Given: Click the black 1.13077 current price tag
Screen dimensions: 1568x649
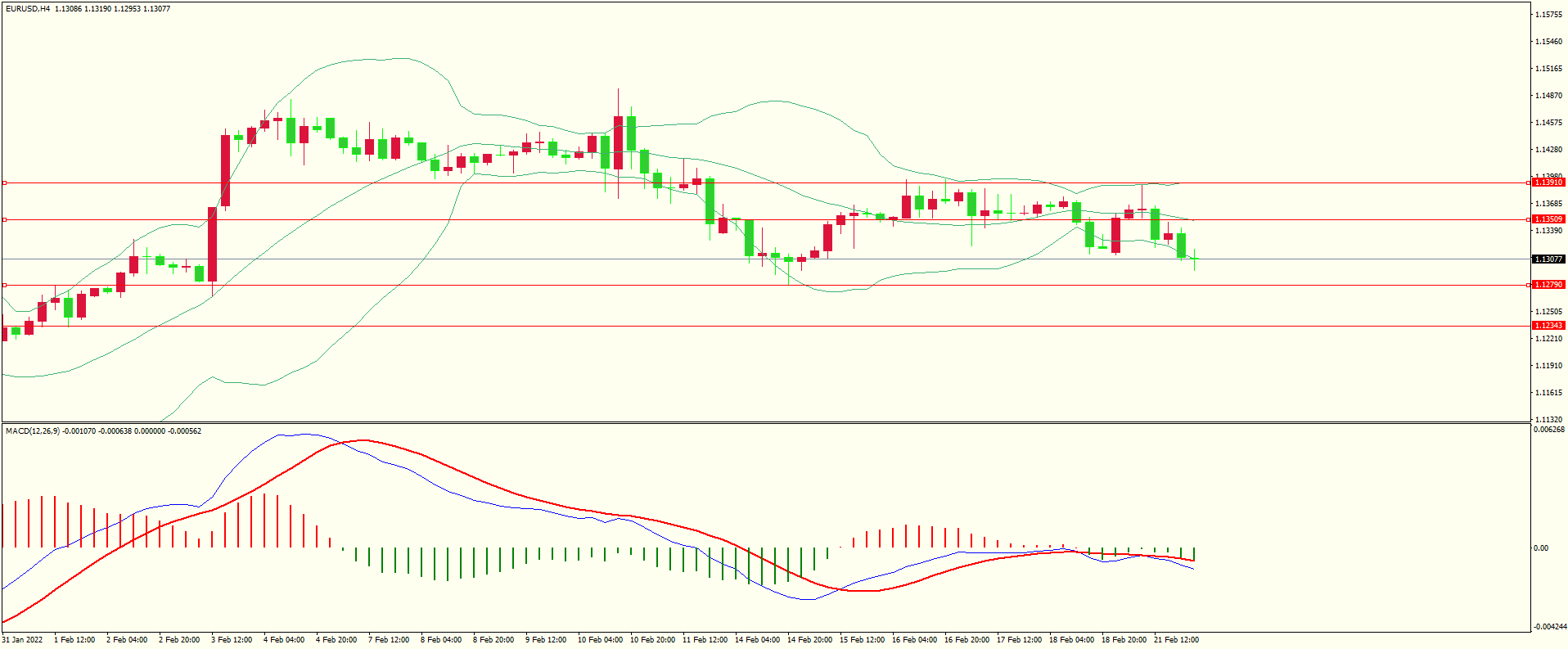Looking at the screenshot, I should pos(1548,259).
